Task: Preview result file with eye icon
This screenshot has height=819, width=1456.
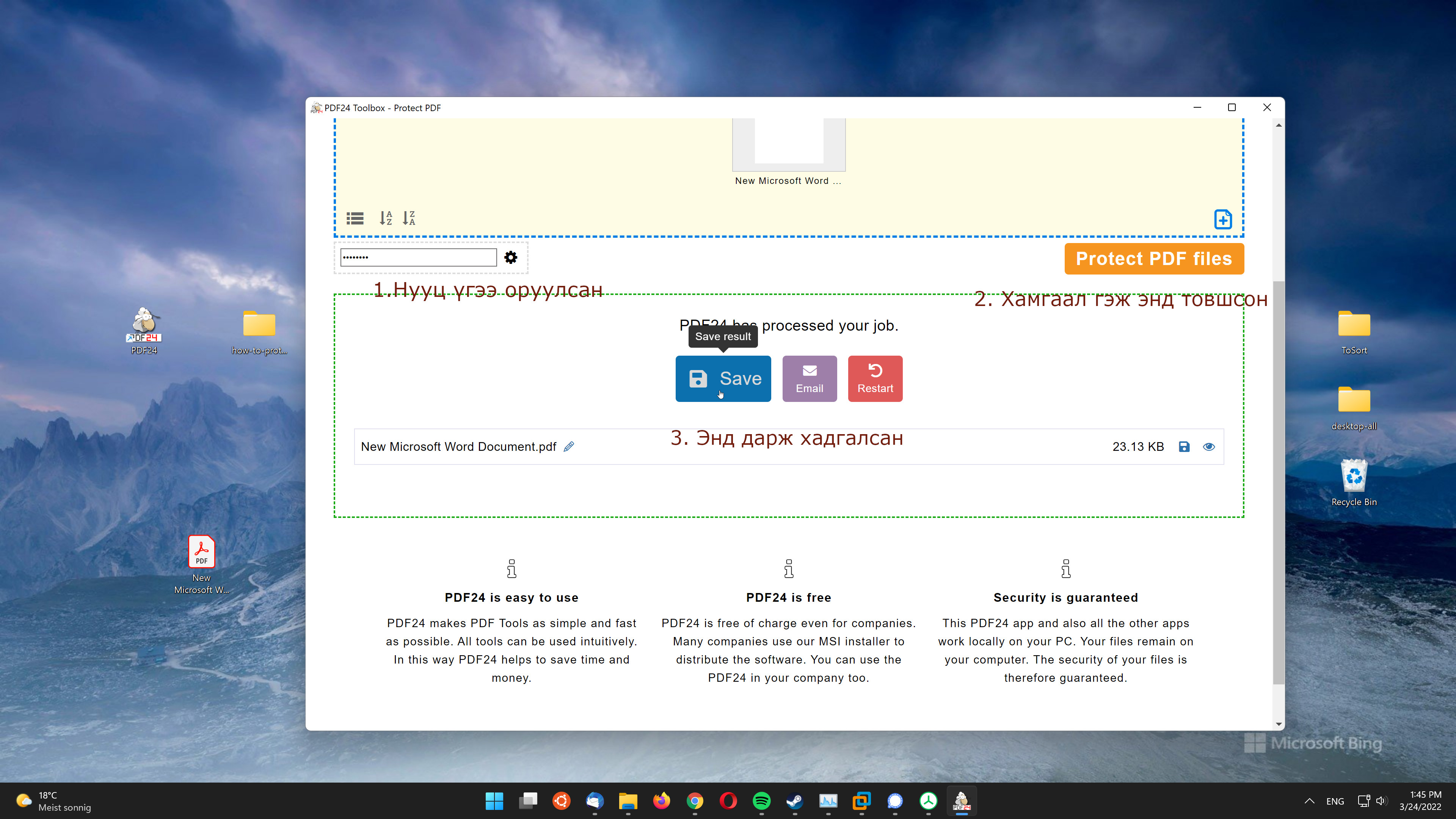Action: [1209, 447]
